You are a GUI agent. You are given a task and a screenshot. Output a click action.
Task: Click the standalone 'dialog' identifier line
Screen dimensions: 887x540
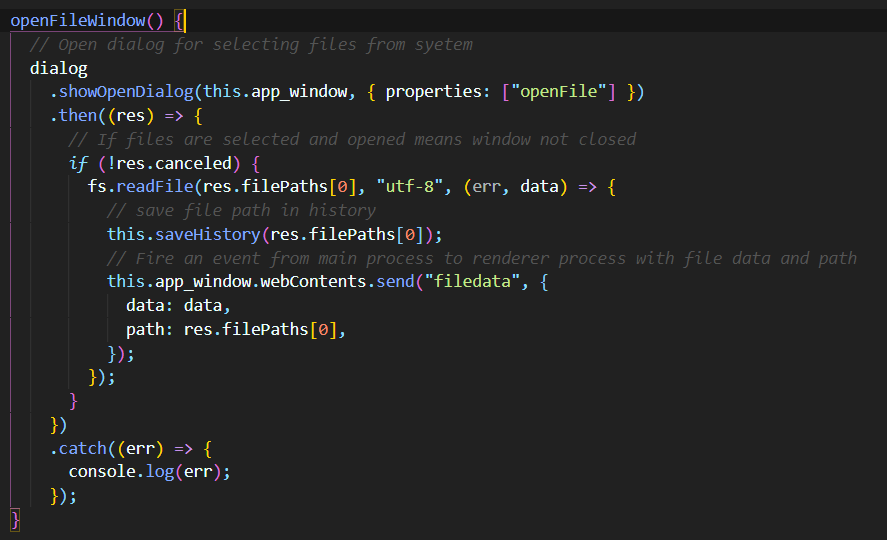pos(59,68)
